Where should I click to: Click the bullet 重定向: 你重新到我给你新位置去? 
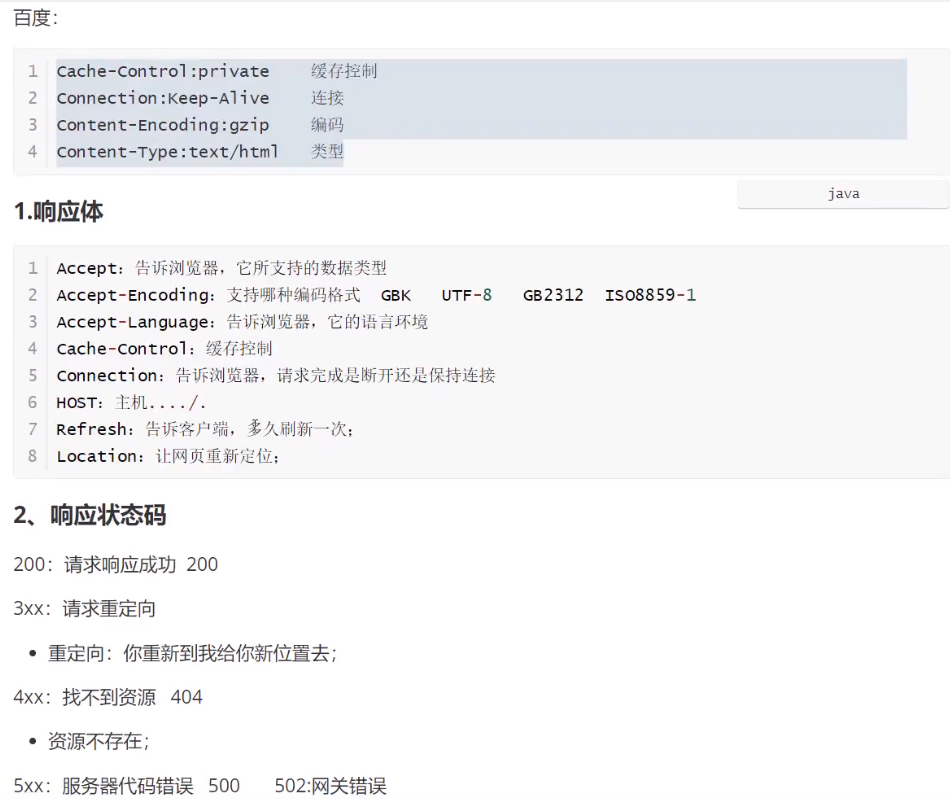click(193, 653)
